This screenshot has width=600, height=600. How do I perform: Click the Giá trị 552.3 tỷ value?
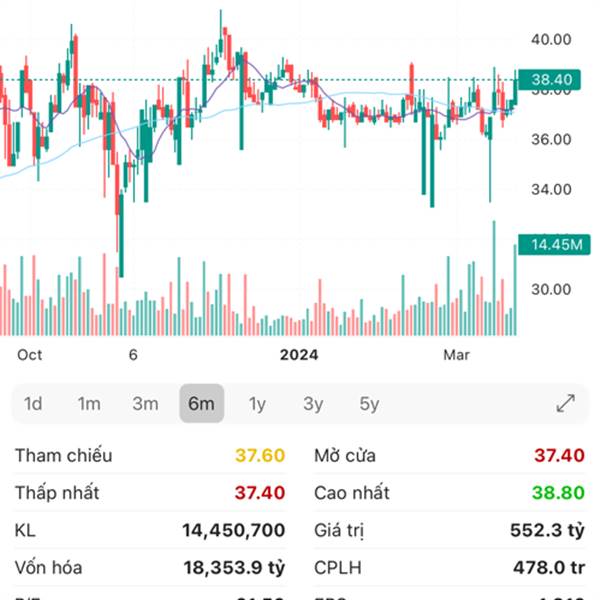(546, 530)
